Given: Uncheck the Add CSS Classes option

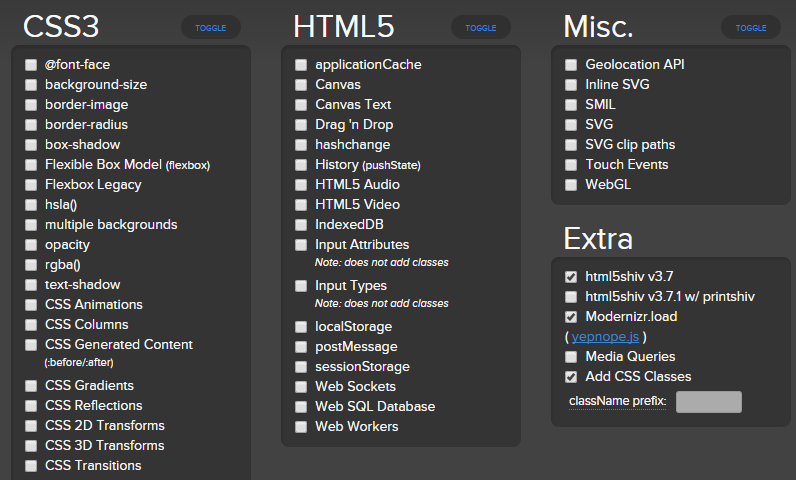Looking at the screenshot, I should (571, 377).
